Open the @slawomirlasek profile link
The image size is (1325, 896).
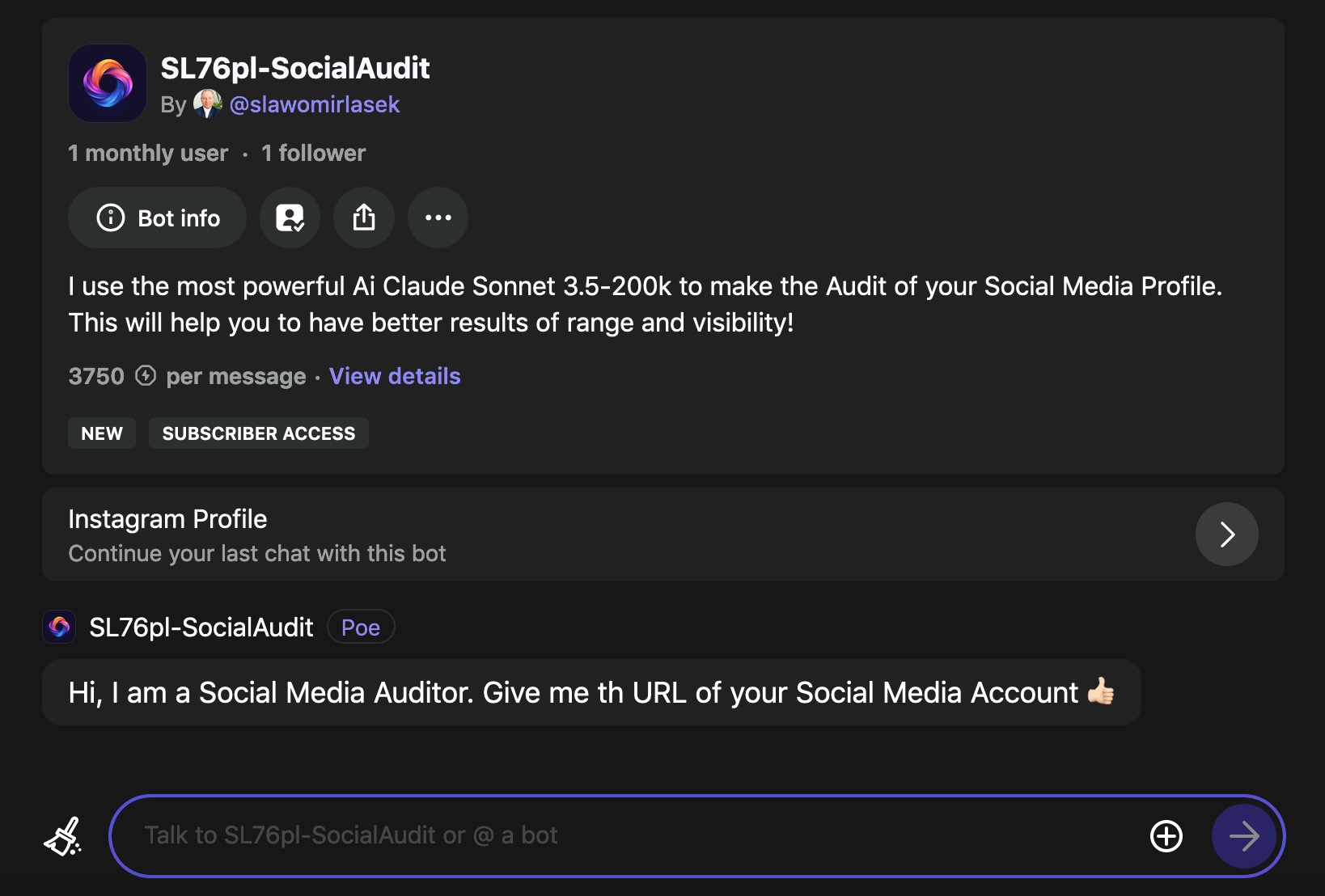pyautogui.click(x=315, y=104)
